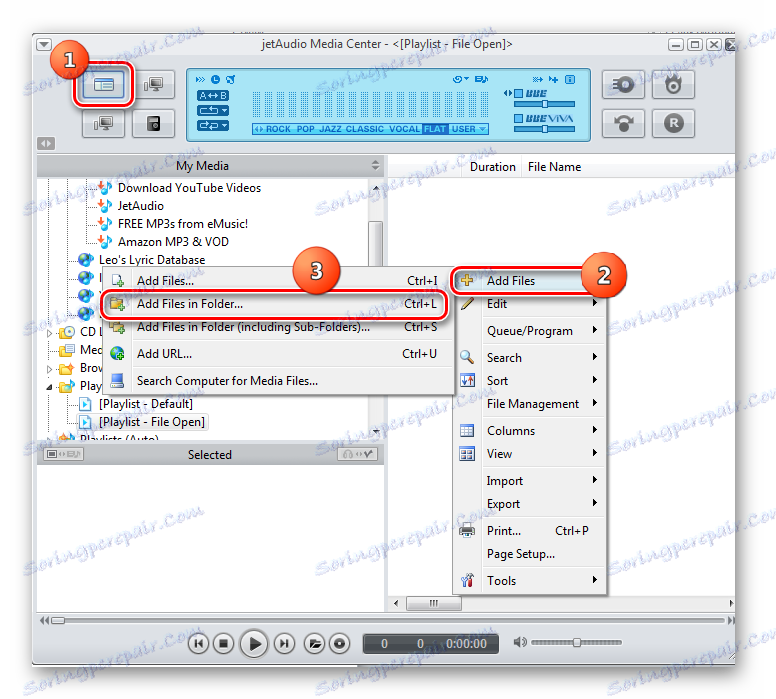Choose Search Computer for Media Files

point(278,381)
